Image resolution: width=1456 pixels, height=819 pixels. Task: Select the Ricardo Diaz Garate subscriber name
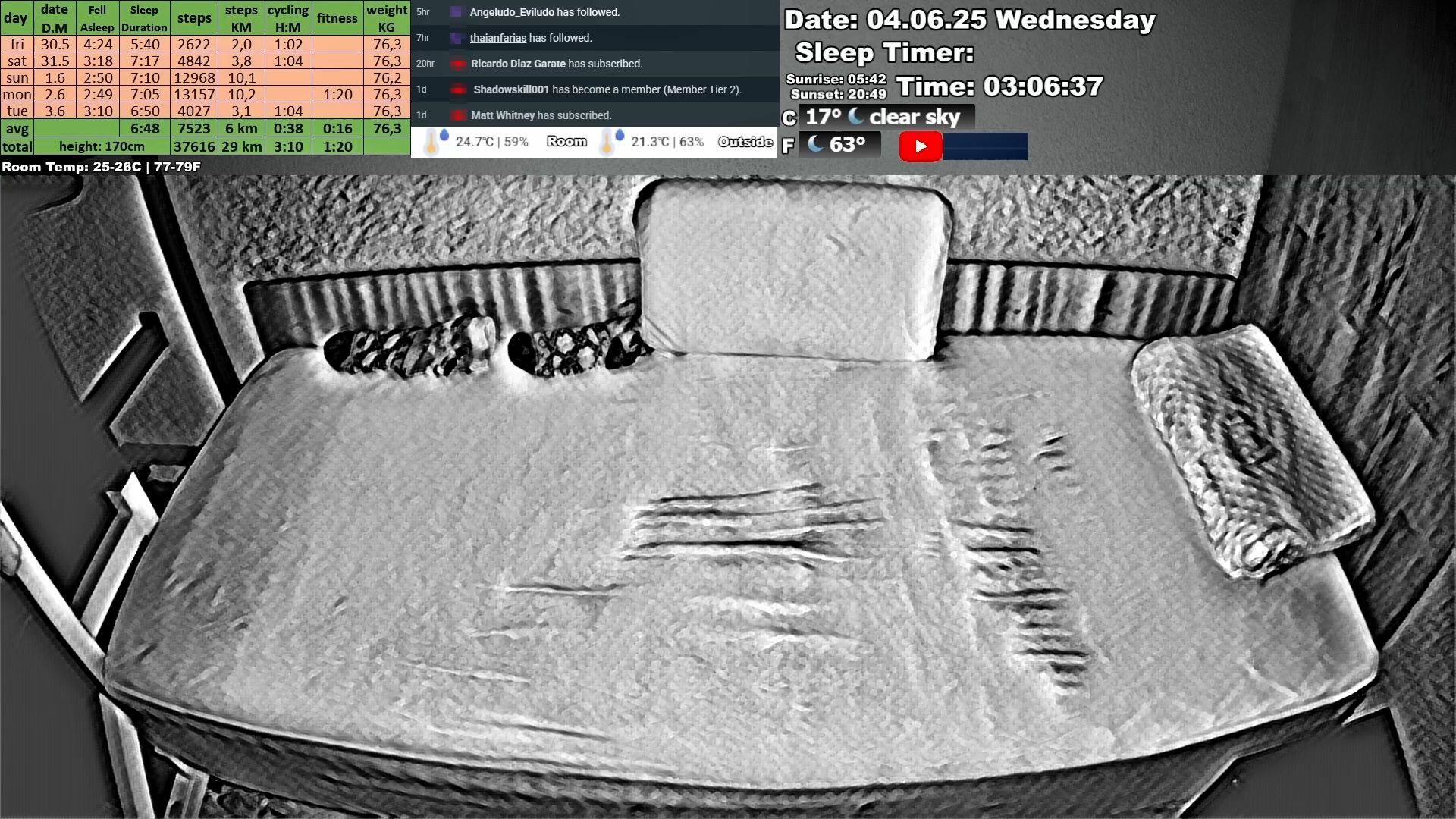click(518, 64)
